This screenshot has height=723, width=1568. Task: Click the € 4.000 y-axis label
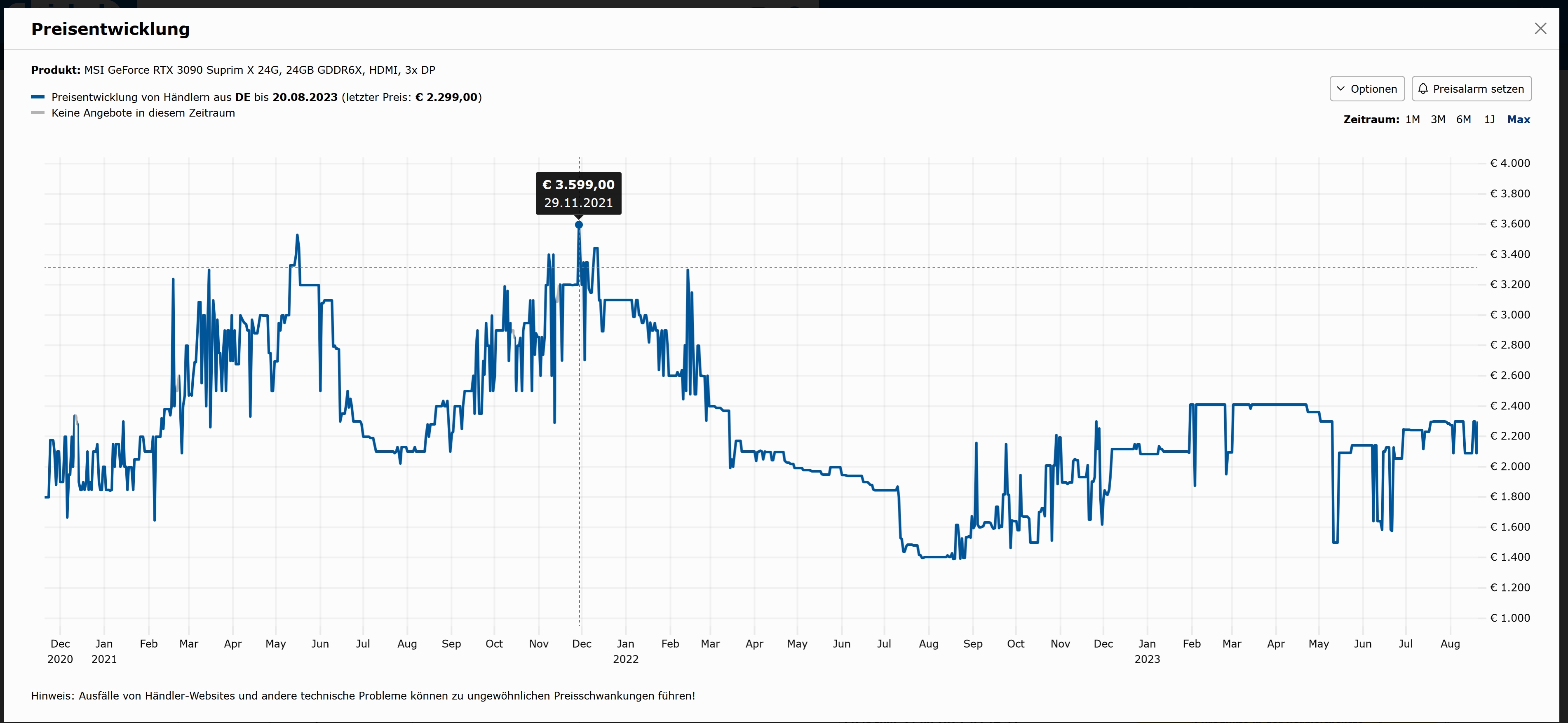pos(1509,163)
